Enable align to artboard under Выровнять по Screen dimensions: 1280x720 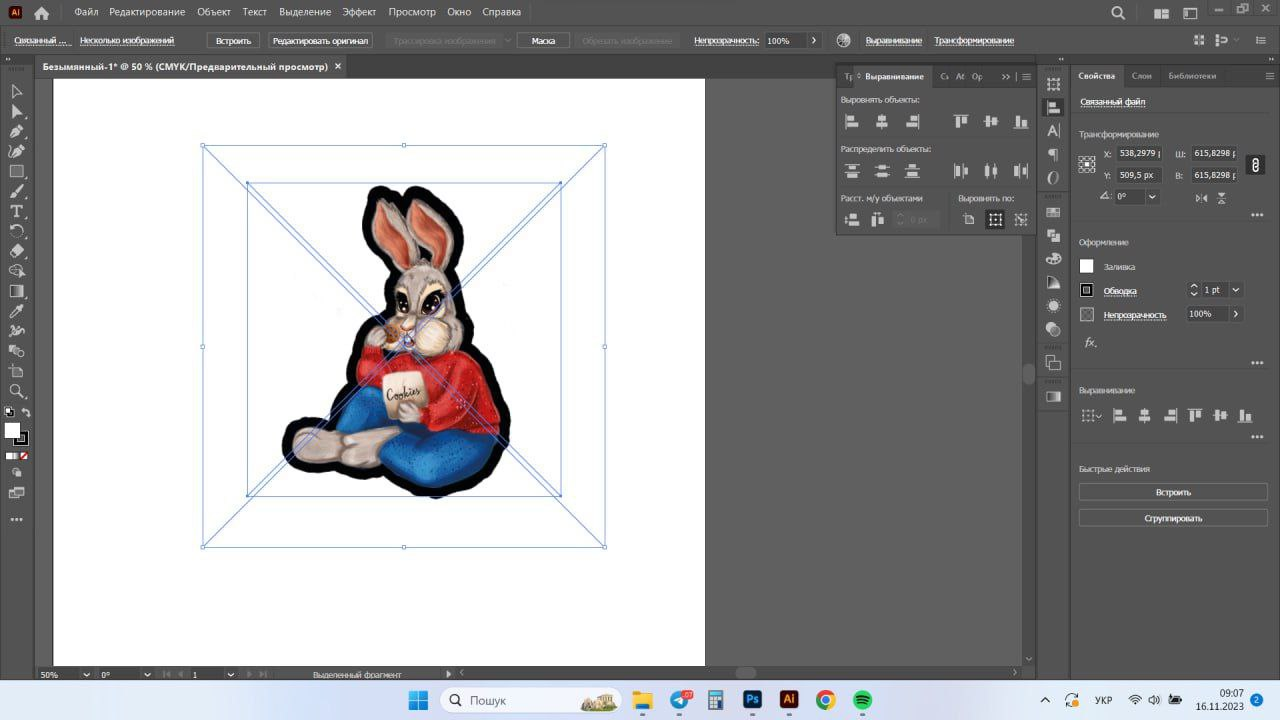968,220
